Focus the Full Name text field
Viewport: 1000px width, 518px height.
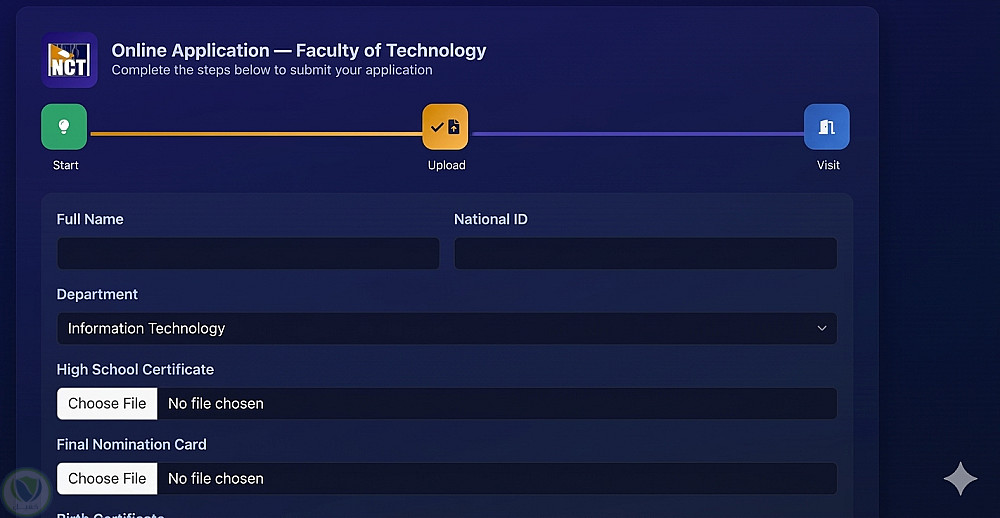coord(248,253)
